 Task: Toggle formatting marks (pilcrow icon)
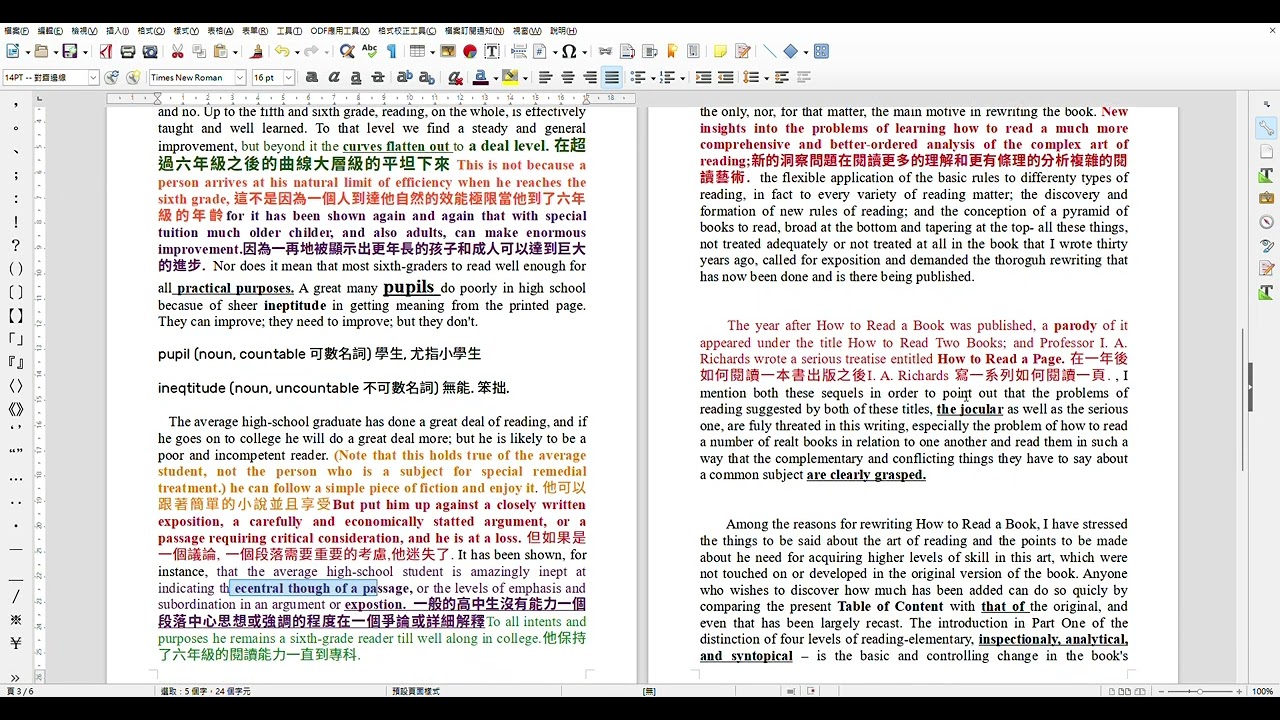click(x=391, y=51)
